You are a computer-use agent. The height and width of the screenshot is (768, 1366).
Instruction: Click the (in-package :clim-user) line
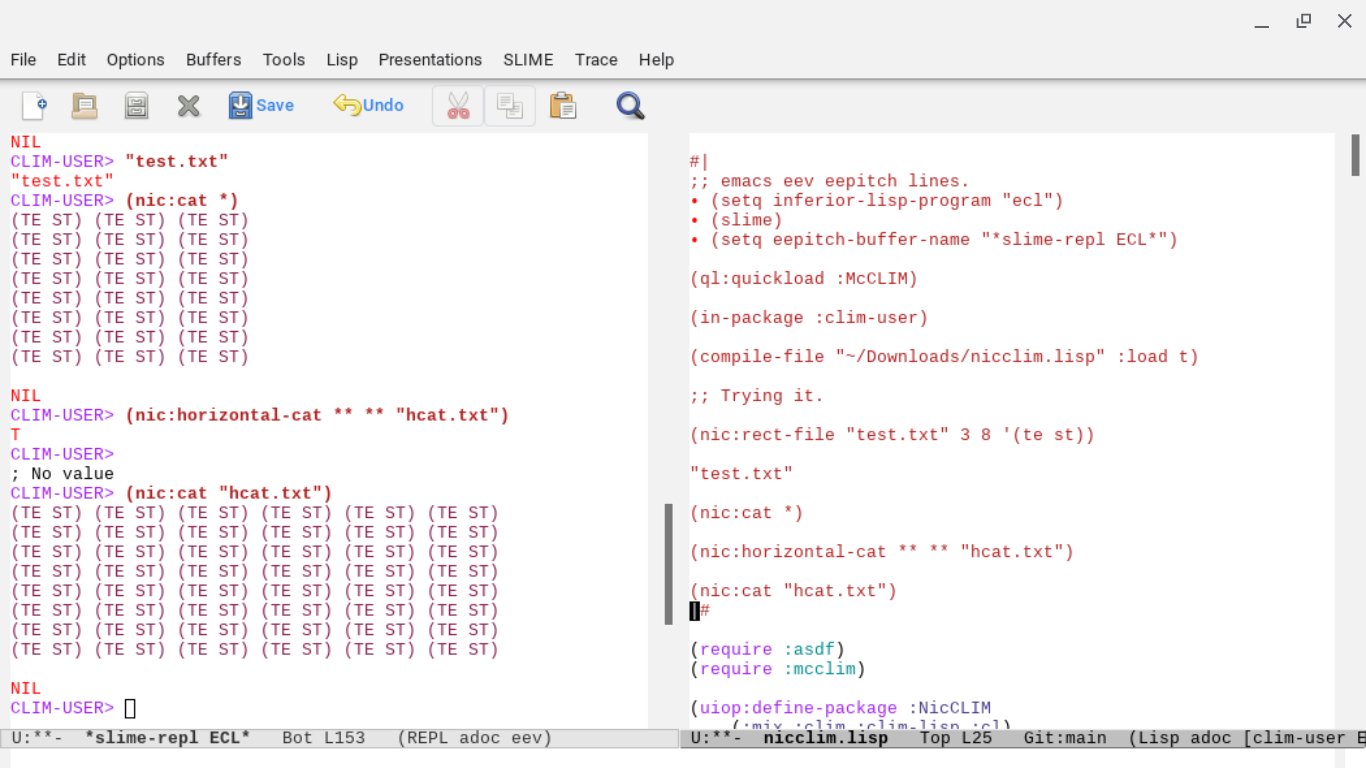point(809,318)
